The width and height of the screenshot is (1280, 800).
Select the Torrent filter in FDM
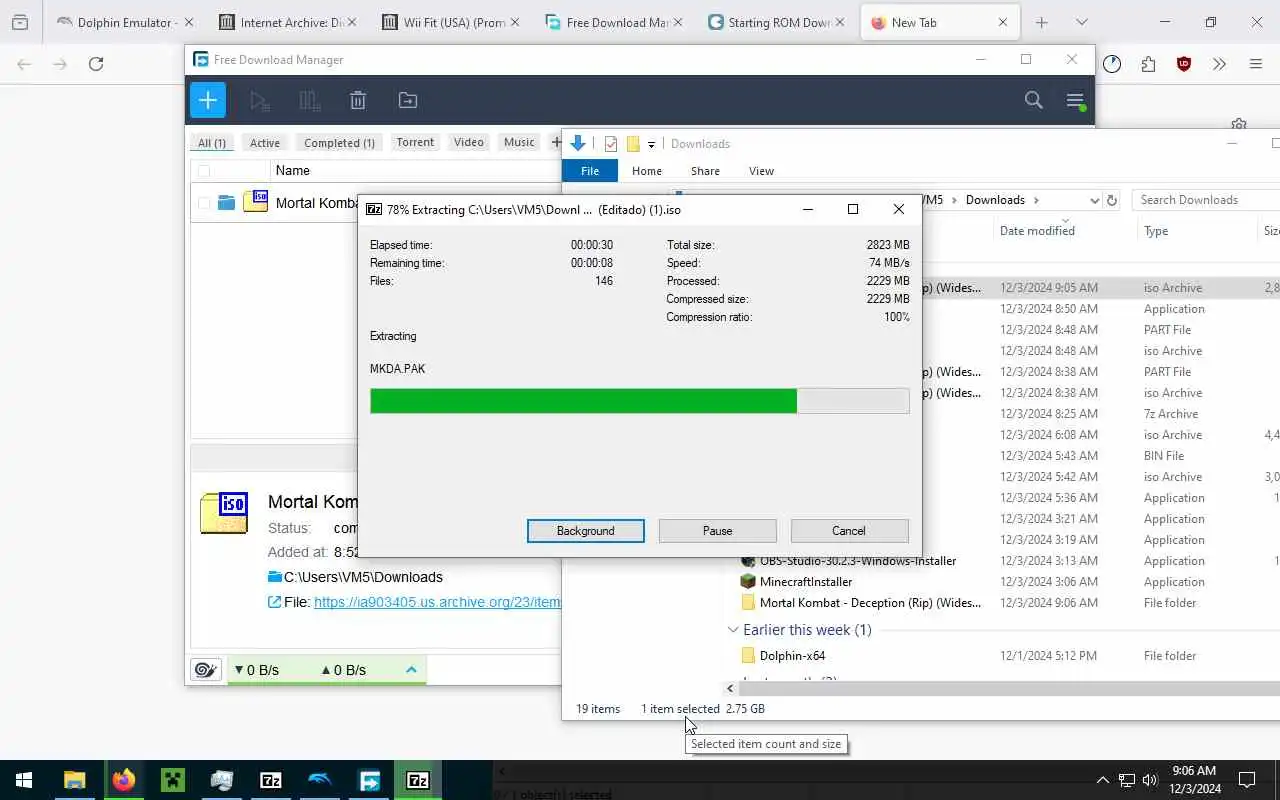click(415, 142)
